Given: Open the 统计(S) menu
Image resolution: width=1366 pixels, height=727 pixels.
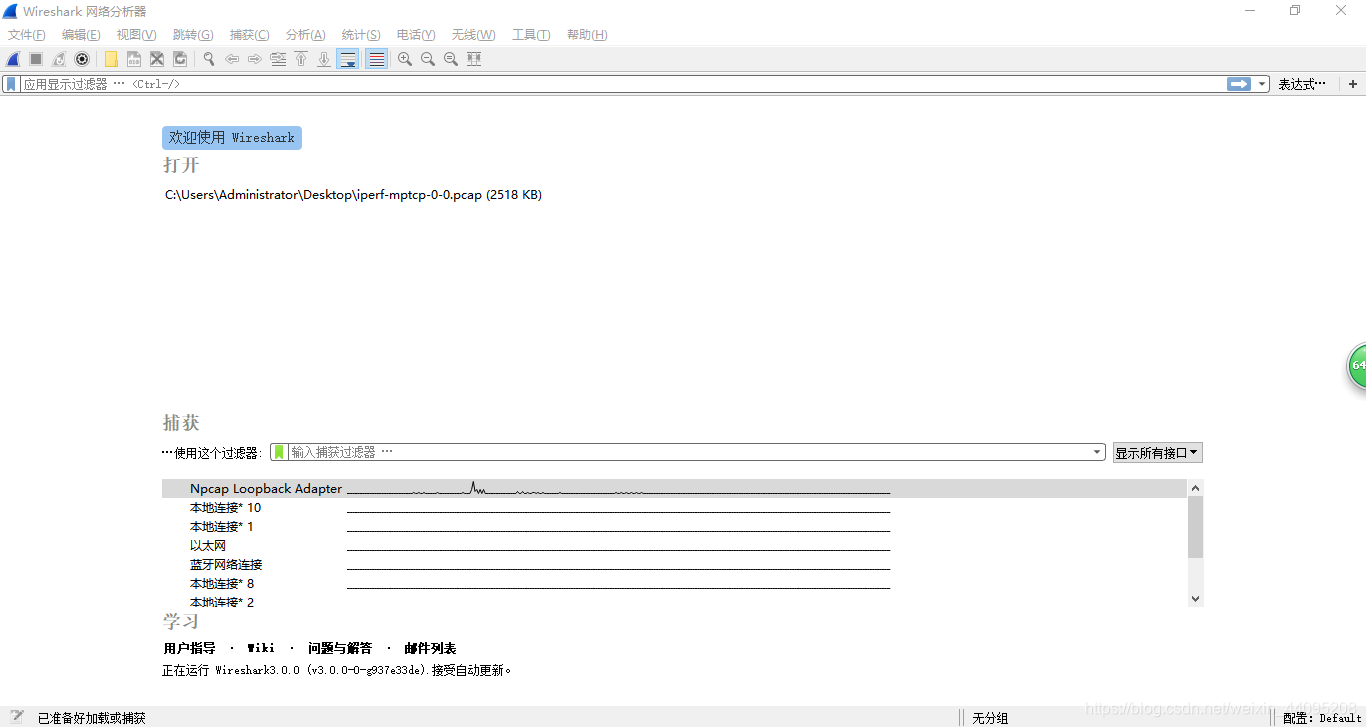Looking at the screenshot, I should (361, 35).
